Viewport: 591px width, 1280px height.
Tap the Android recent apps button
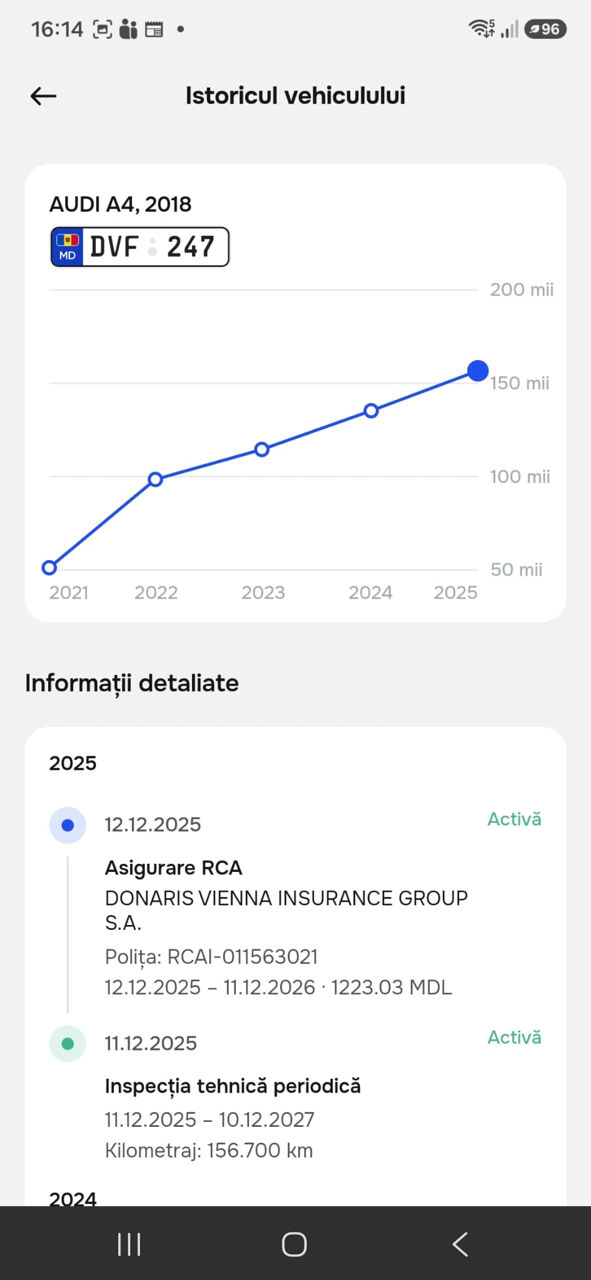(x=129, y=1244)
